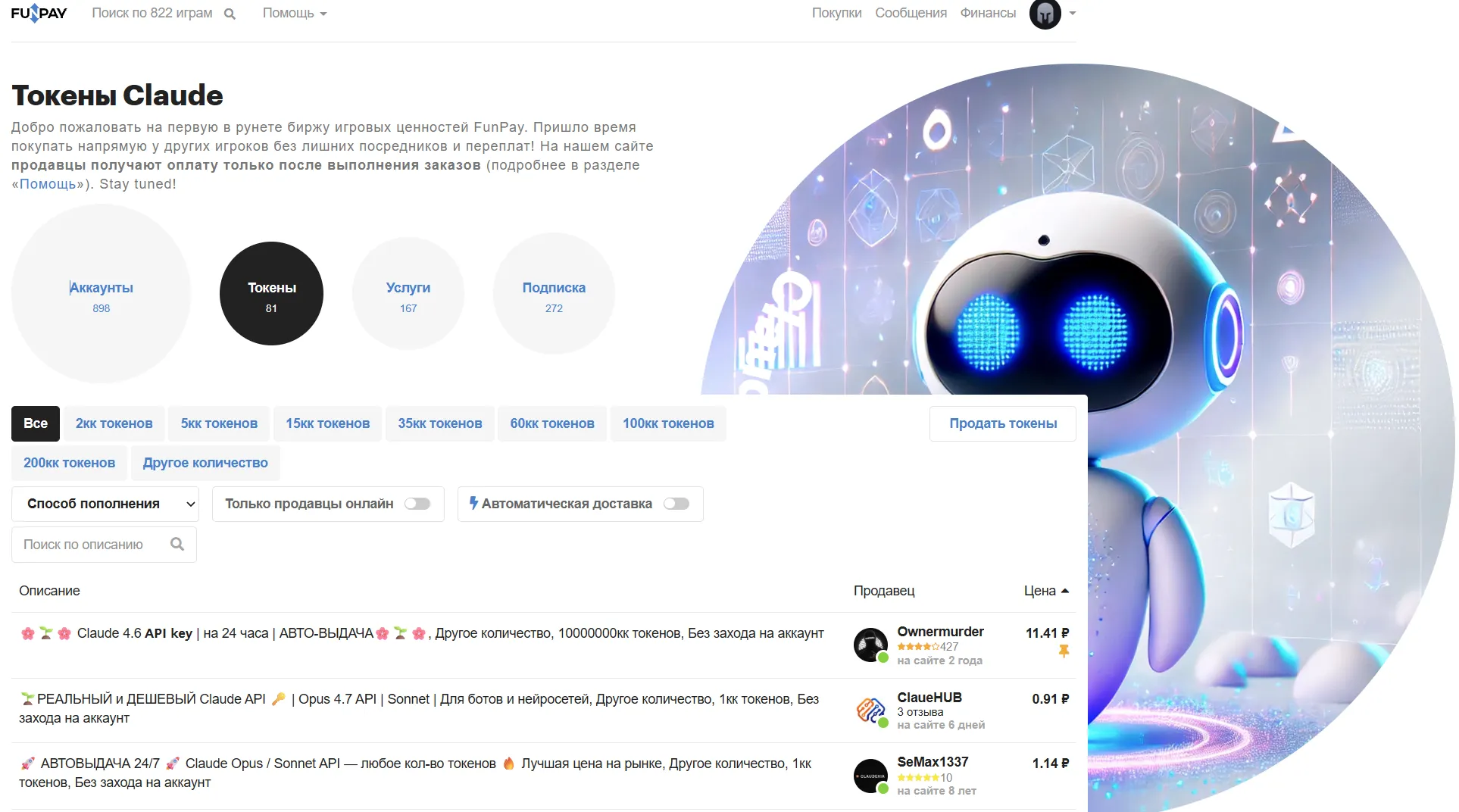Click the pinned offer pin icon

[x=1064, y=651]
